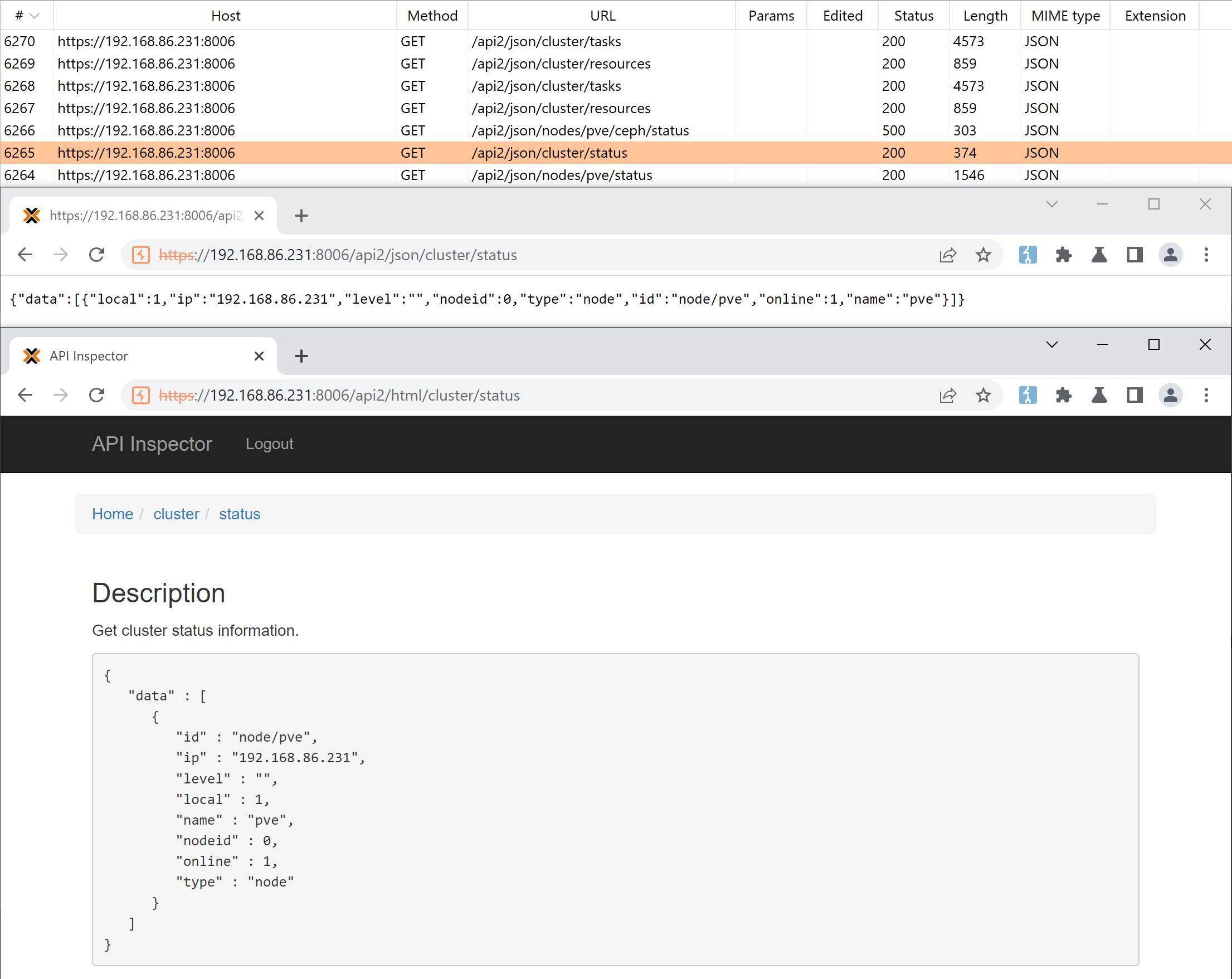Open side panel icon in API Inspector window
1232x979 pixels.
(x=1134, y=396)
